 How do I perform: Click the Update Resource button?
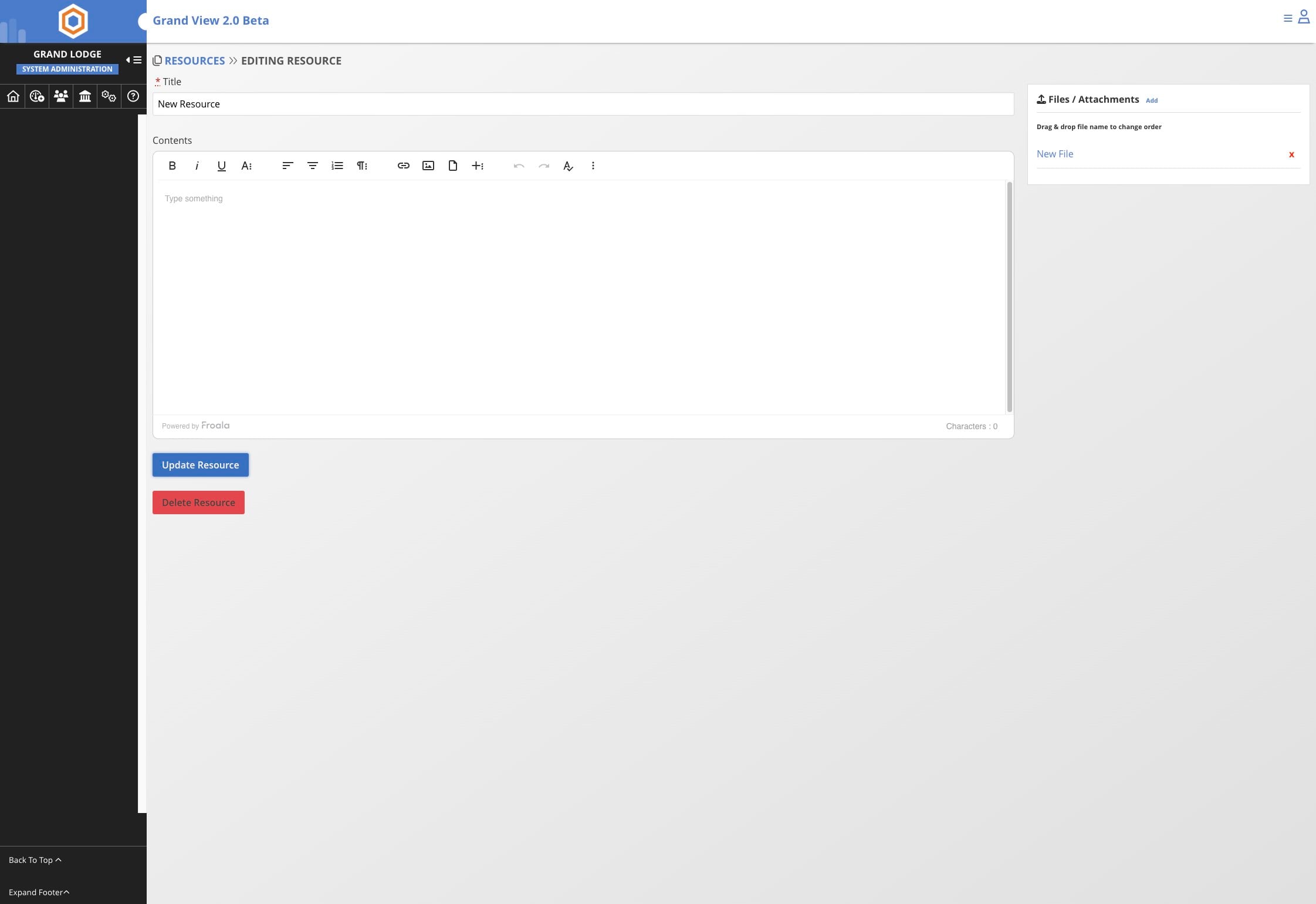click(x=201, y=465)
